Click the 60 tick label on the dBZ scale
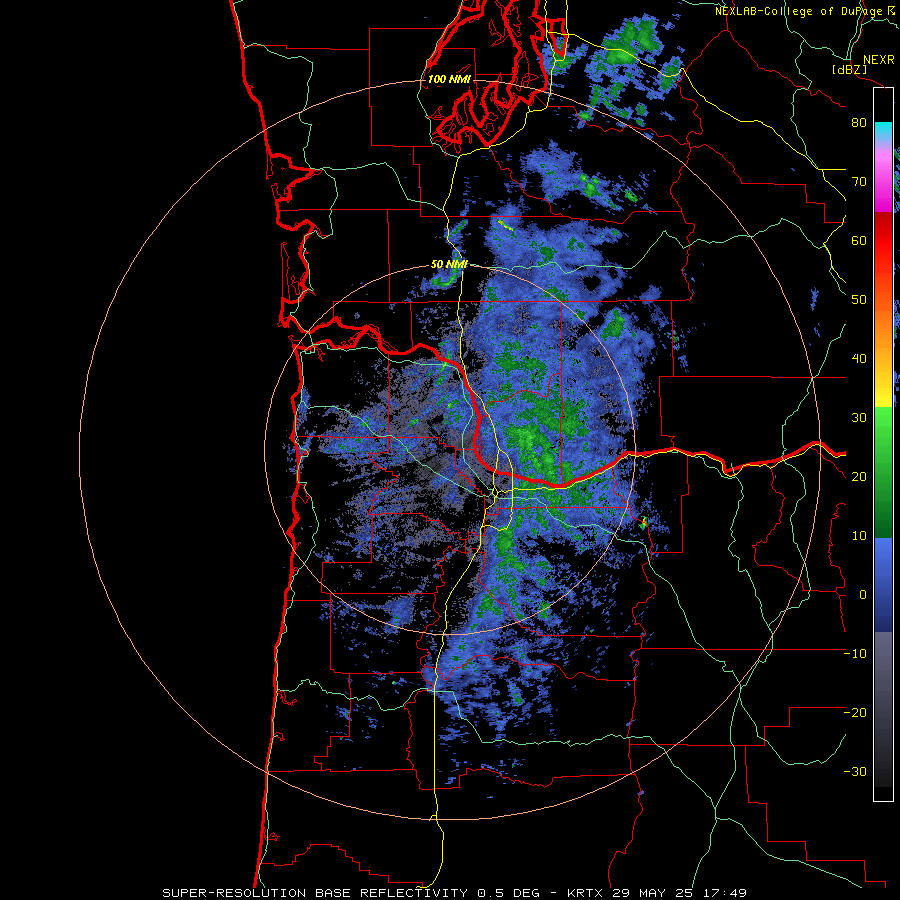The image size is (900, 900). [x=859, y=241]
